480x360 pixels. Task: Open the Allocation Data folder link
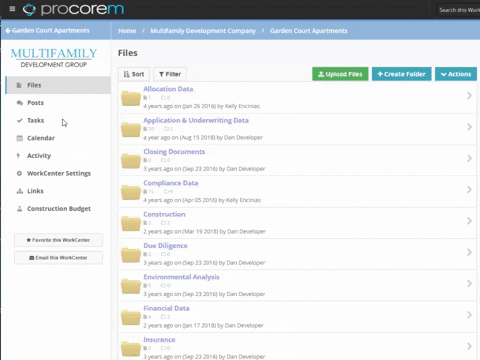pos(168,89)
